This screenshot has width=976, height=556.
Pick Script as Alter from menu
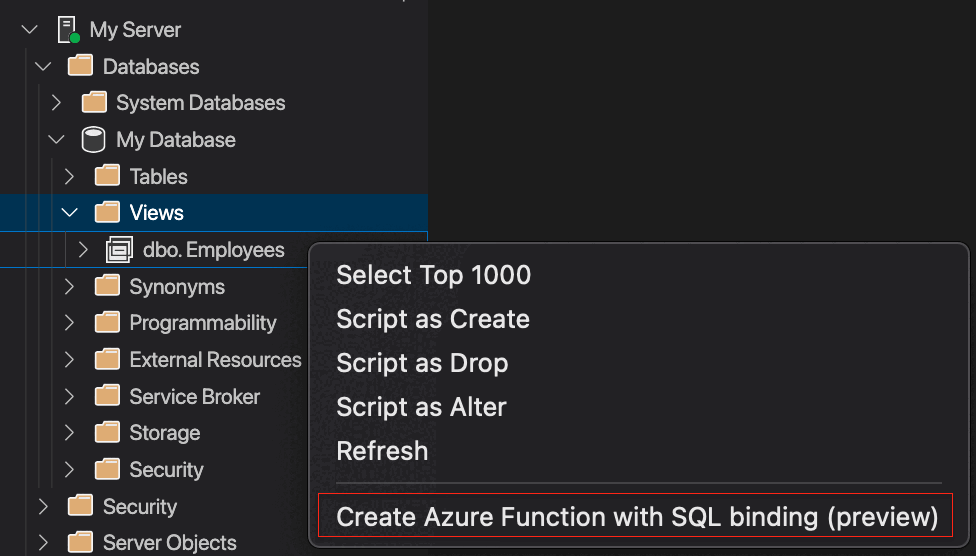(x=421, y=407)
